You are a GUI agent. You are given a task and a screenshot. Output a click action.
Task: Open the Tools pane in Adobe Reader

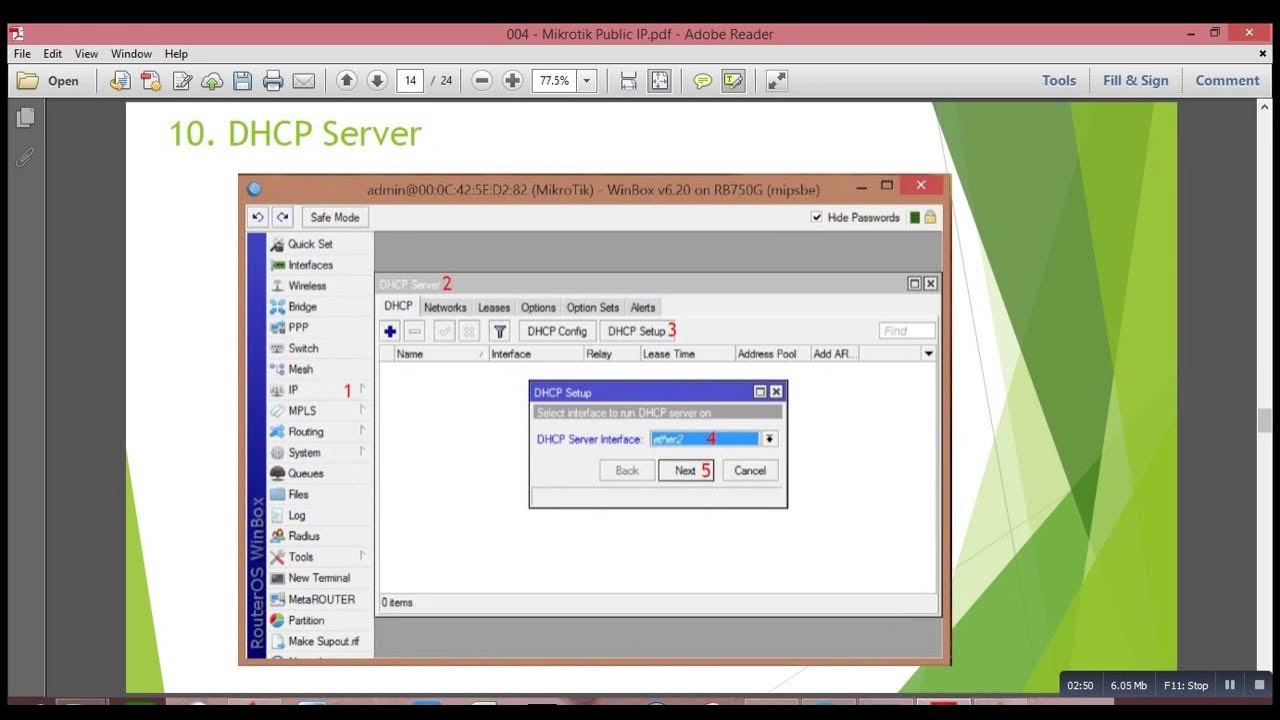[x=1059, y=81]
